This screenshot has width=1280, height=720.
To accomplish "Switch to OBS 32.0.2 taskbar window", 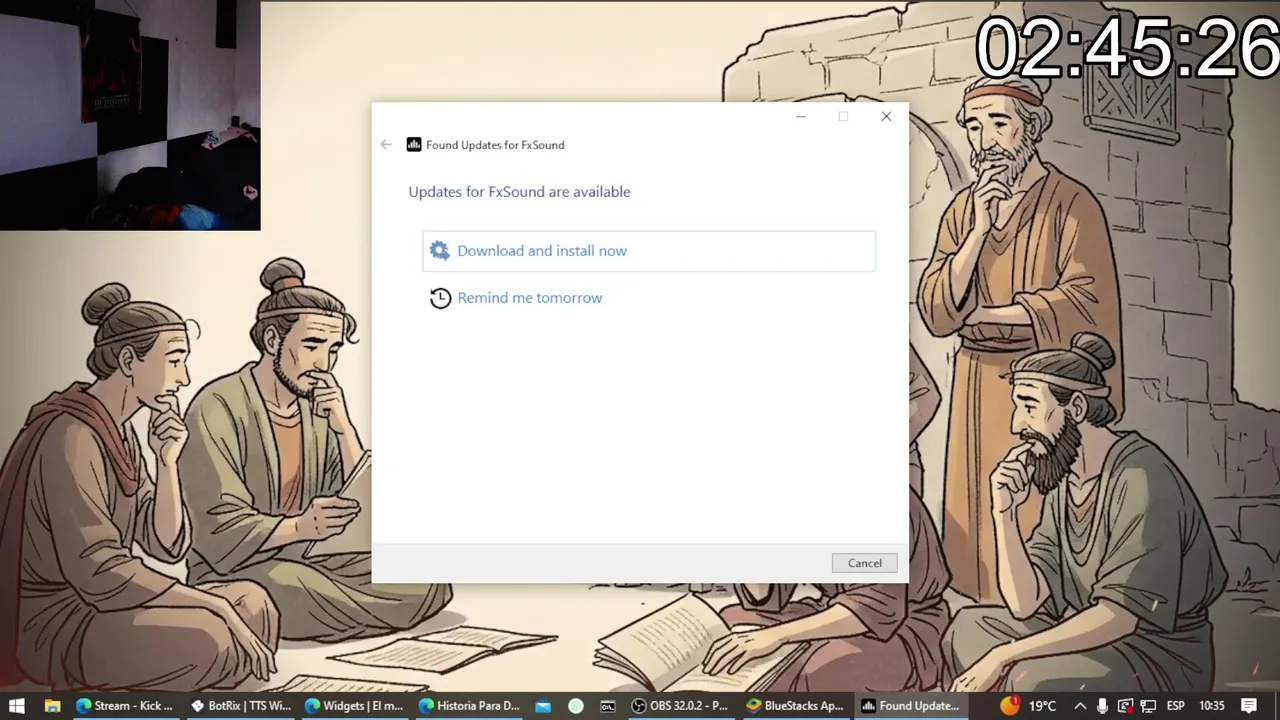I will click(x=681, y=706).
